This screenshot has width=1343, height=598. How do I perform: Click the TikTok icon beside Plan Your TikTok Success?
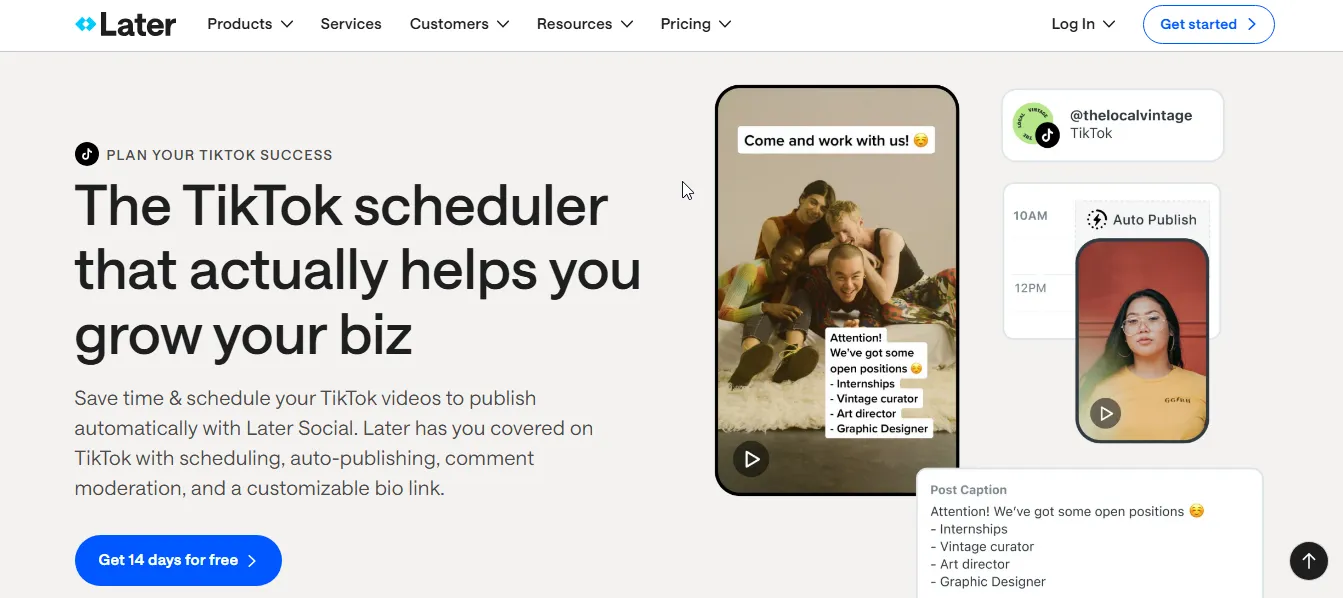(87, 154)
